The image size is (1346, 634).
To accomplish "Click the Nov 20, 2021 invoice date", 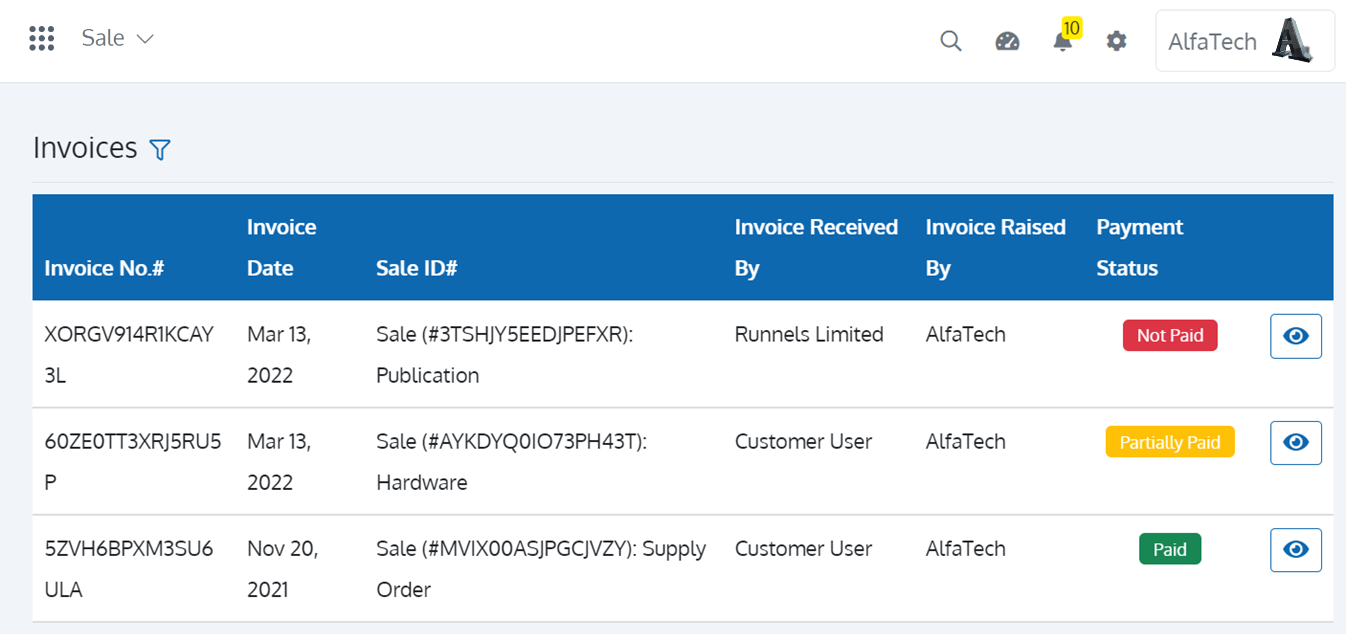I will coord(283,569).
